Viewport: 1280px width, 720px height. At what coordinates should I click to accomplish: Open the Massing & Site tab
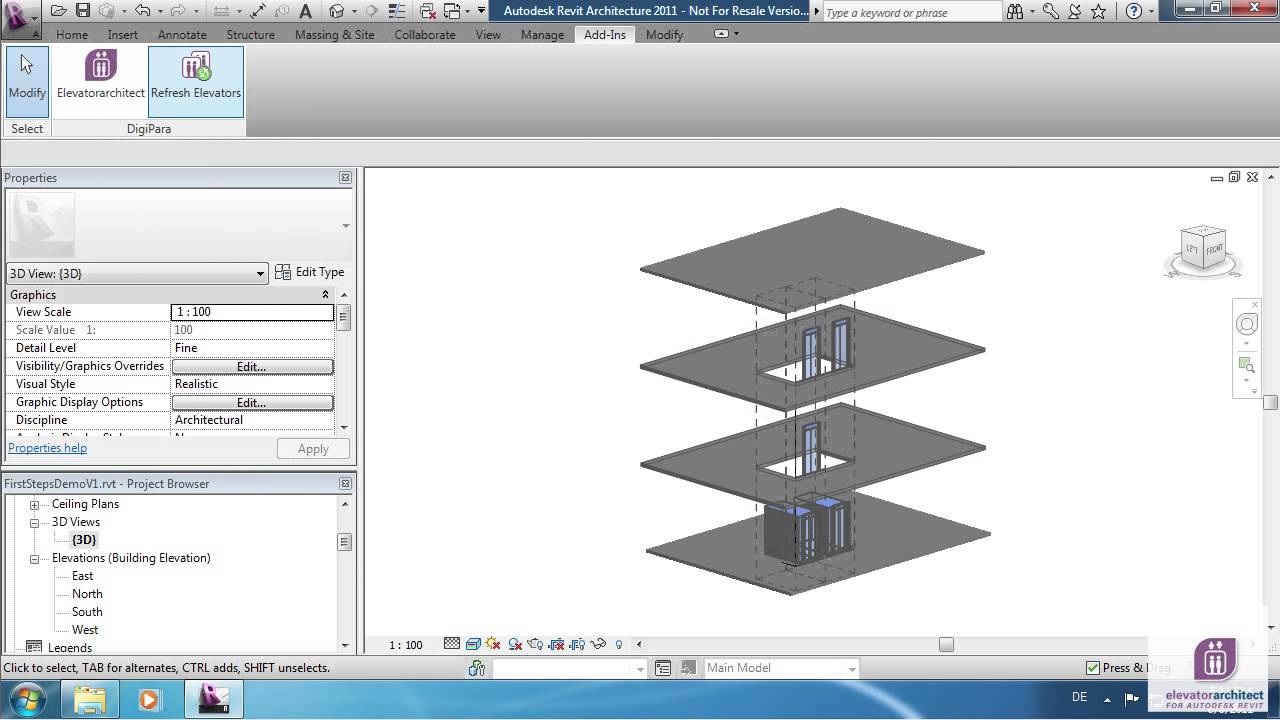334,34
